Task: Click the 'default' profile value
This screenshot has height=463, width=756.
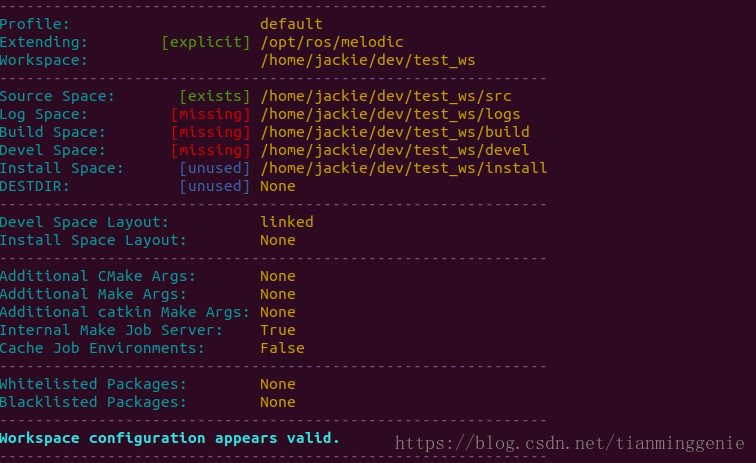Action: pos(291,24)
